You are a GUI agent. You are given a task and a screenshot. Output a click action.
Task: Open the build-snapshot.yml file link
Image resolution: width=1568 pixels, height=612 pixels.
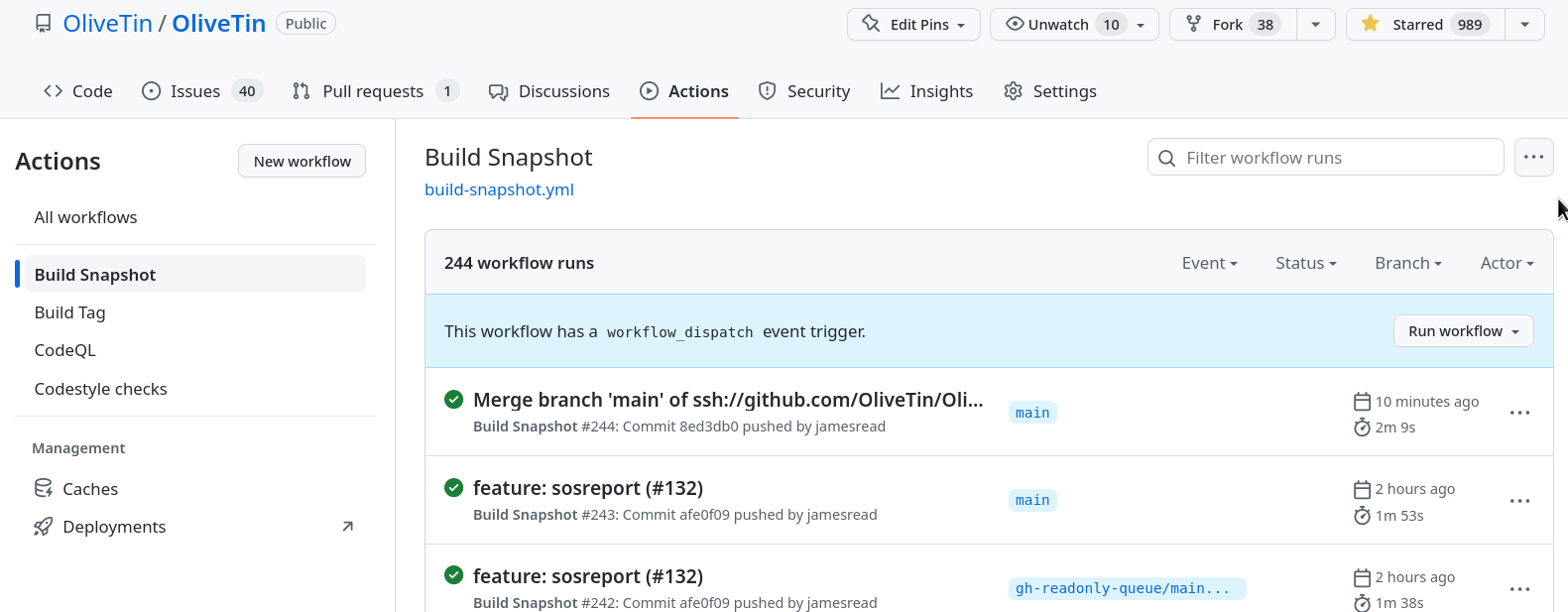(x=499, y=189)
